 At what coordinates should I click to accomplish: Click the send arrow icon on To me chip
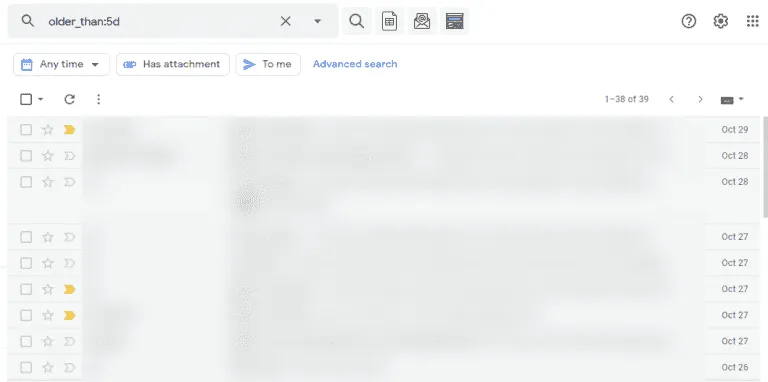point(249,64)
